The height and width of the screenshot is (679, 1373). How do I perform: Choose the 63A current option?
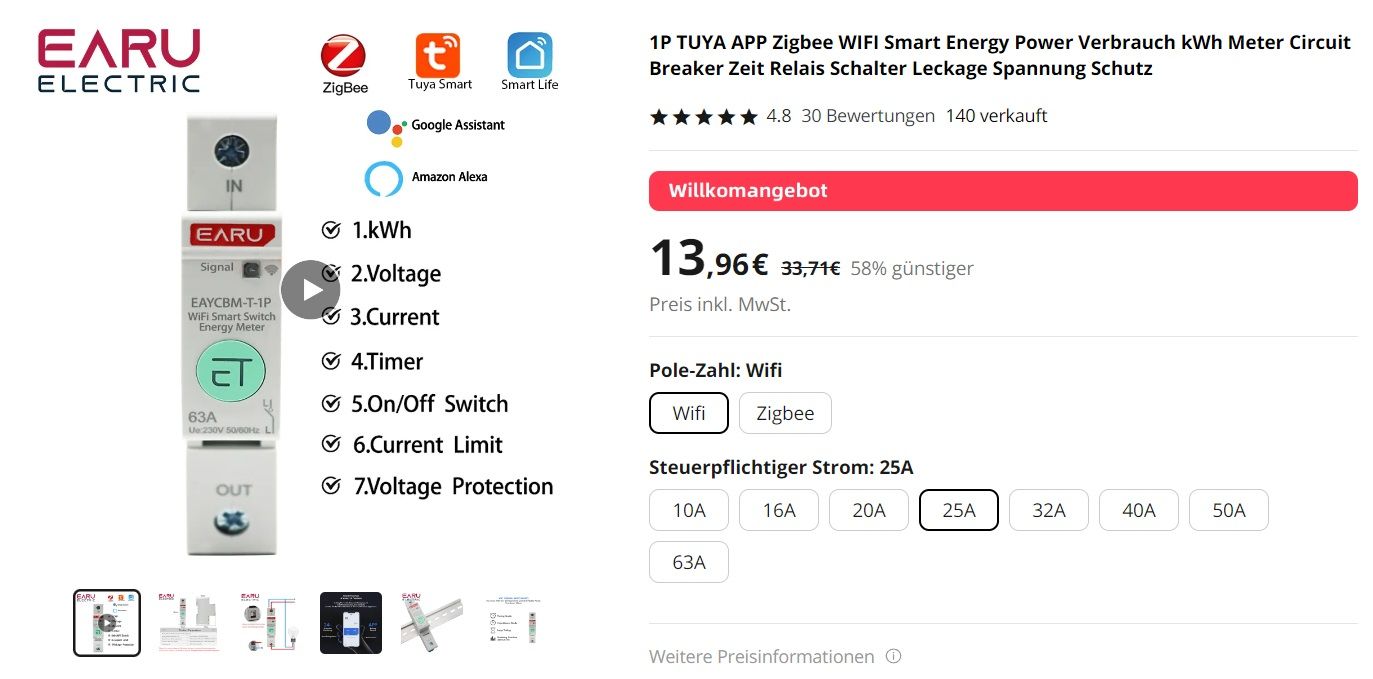tap(689, 562)
